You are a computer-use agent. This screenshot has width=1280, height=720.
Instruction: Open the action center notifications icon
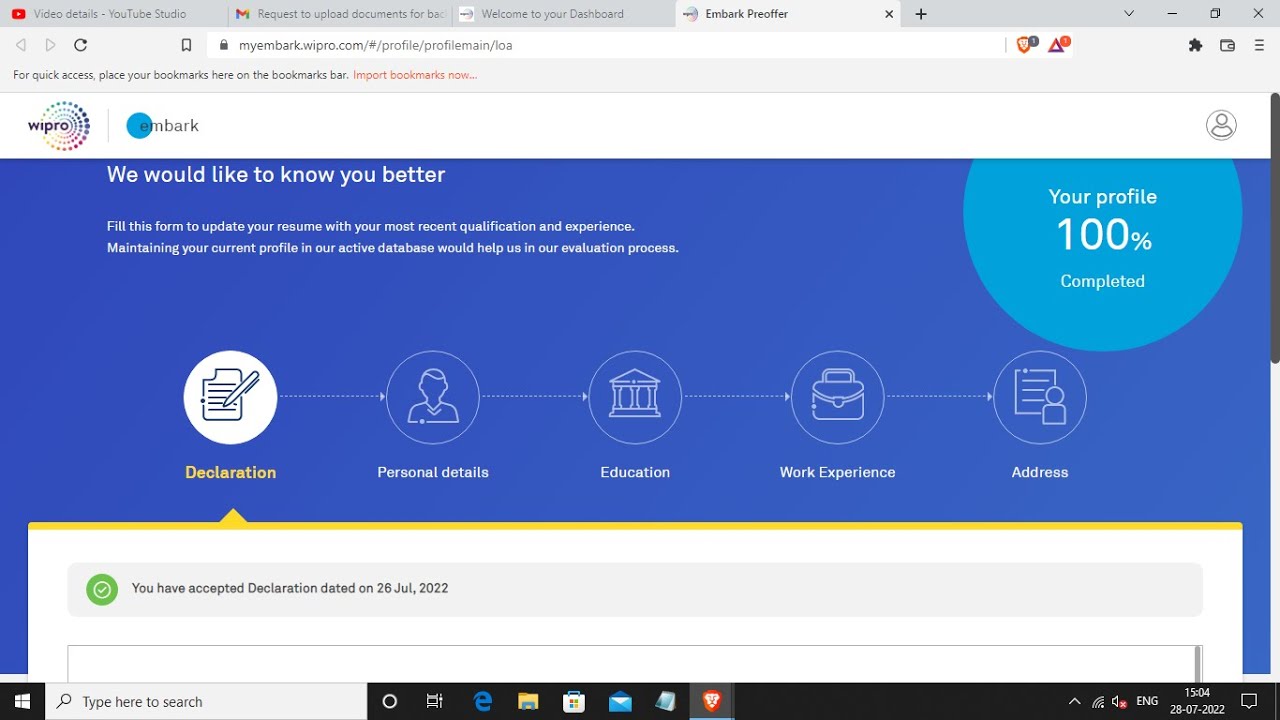coord(1249,702)
